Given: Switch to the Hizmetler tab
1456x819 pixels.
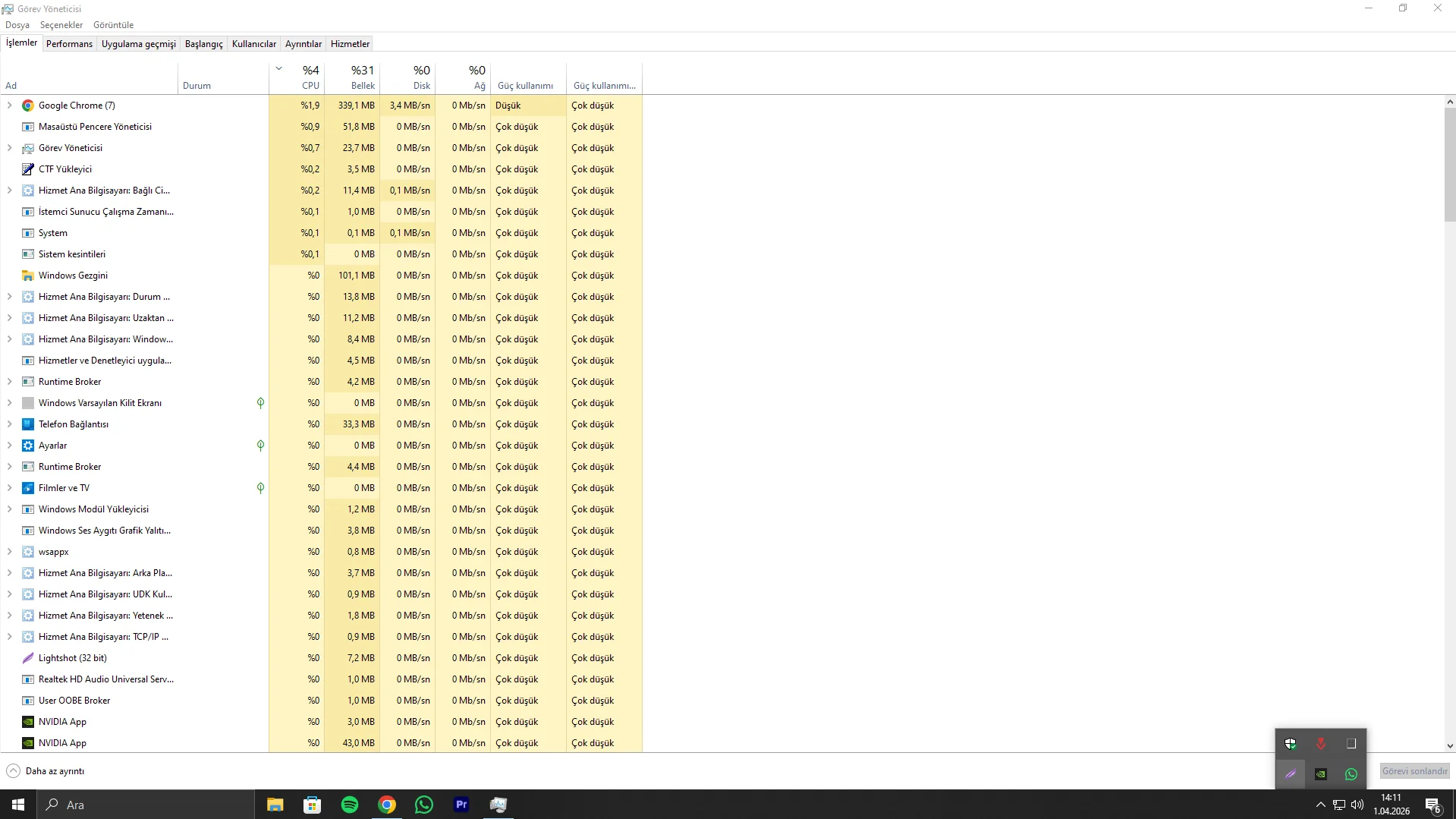Looking at the screenshot, I should pyautogui.click(x=351, y=44).
